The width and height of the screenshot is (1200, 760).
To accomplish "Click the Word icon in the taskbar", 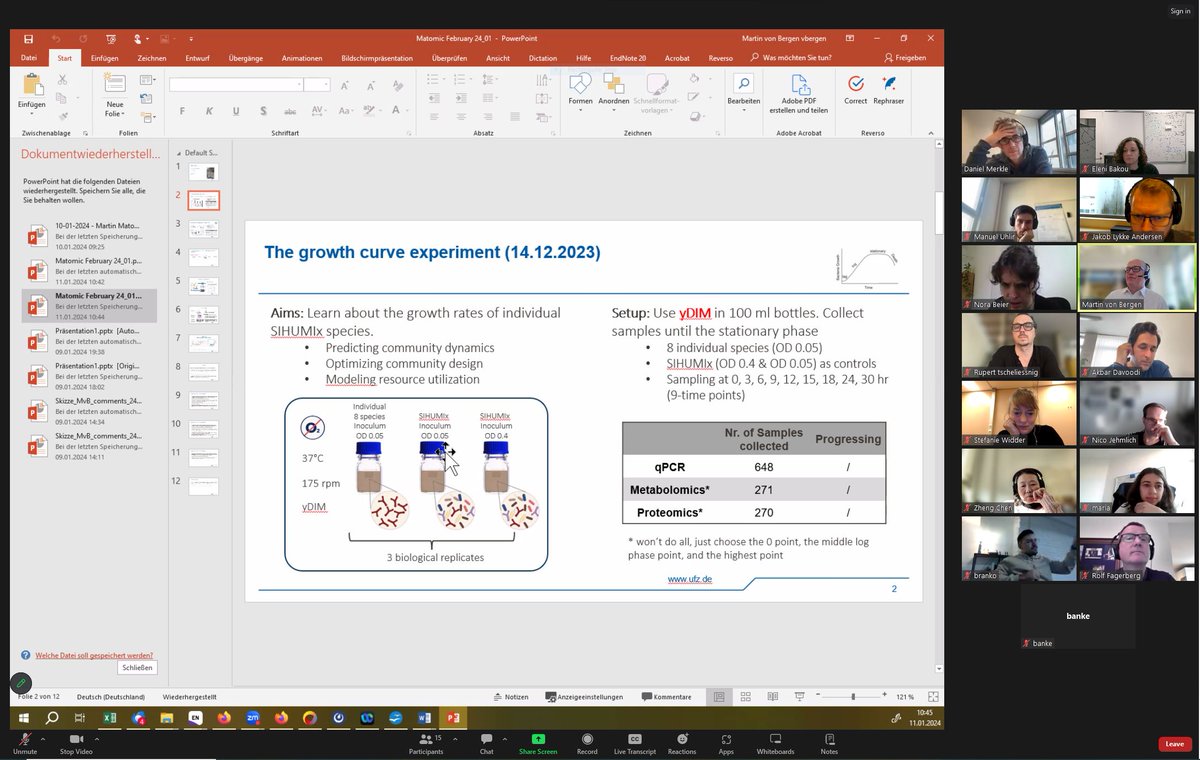I will point(424,717).
